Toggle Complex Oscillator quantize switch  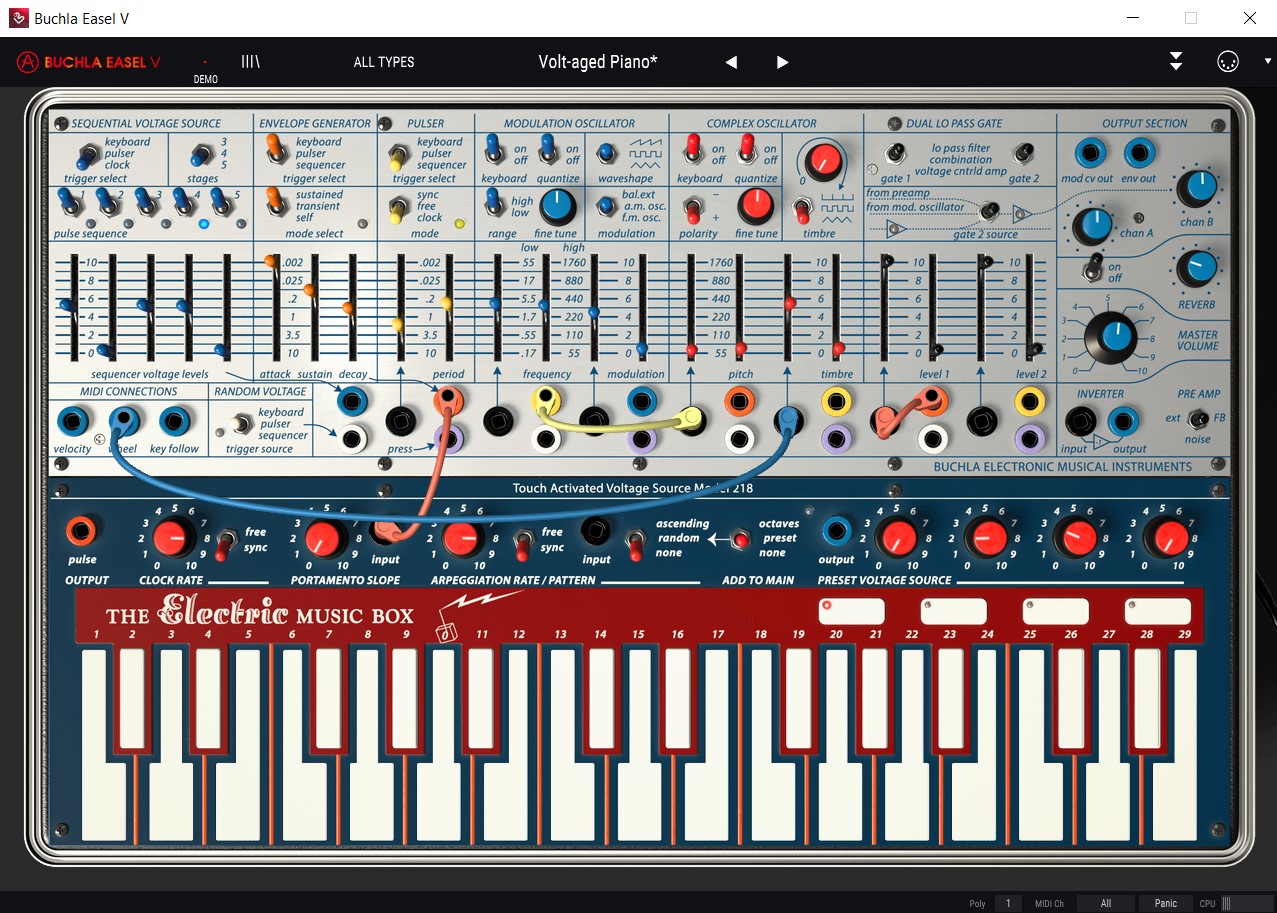[746, 150]
